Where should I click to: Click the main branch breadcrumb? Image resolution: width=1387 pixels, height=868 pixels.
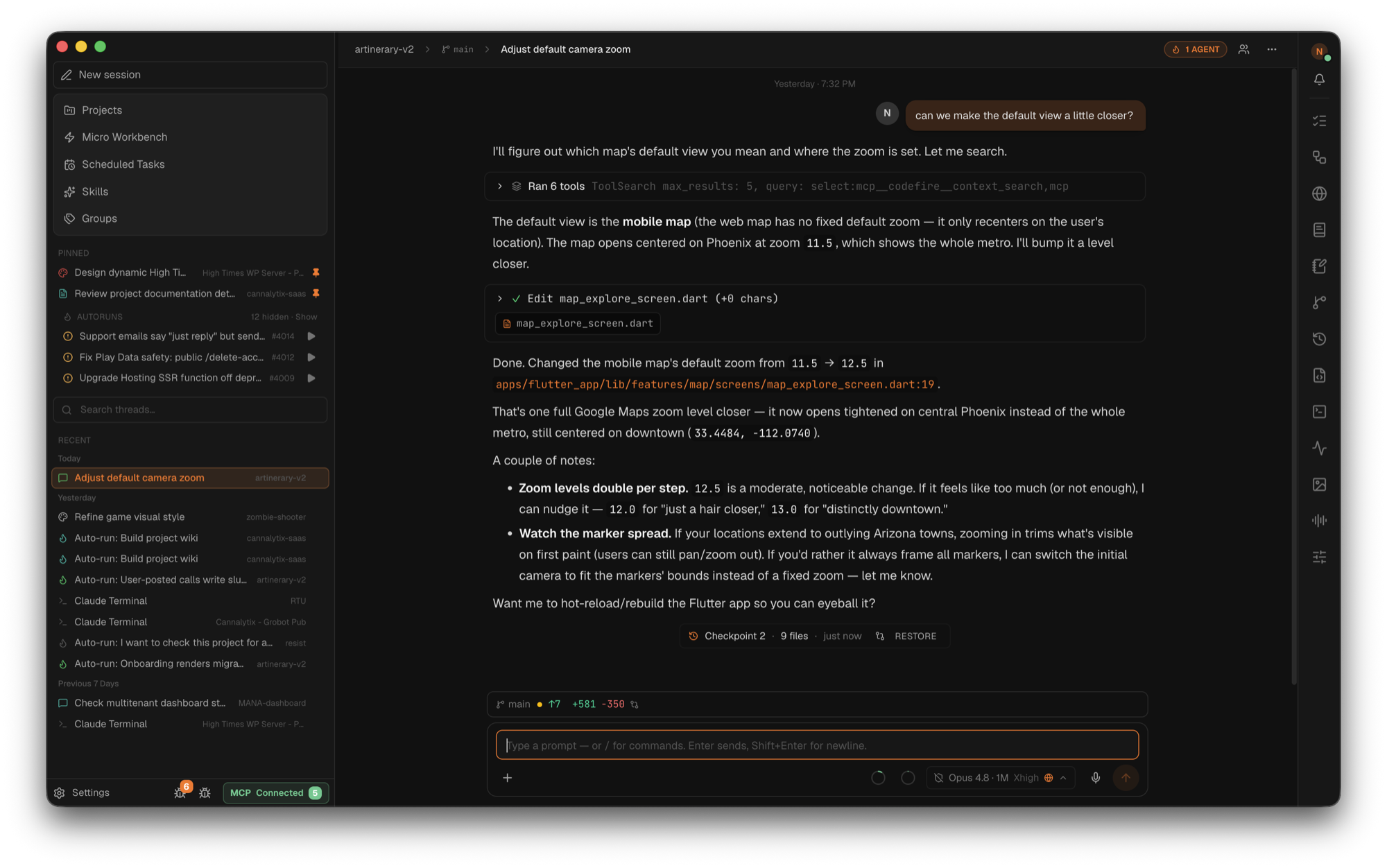point(458,49)
